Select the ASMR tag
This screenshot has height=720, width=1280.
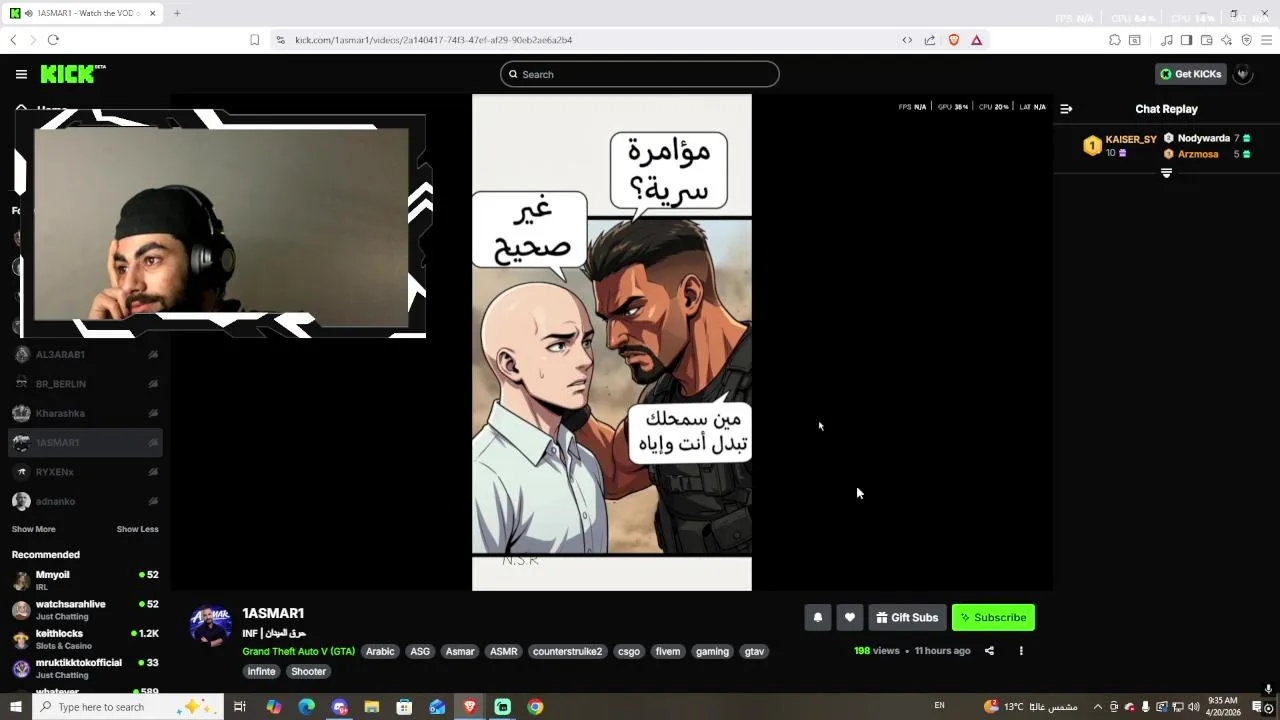tap(503, 651)
